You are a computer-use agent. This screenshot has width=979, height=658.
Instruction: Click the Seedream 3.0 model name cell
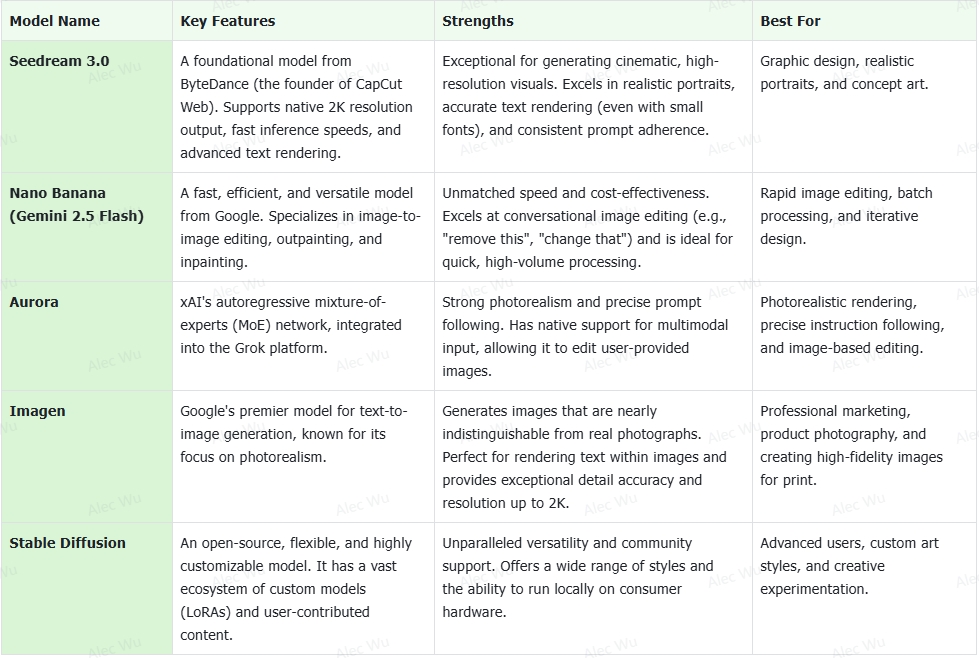point(87,107)
